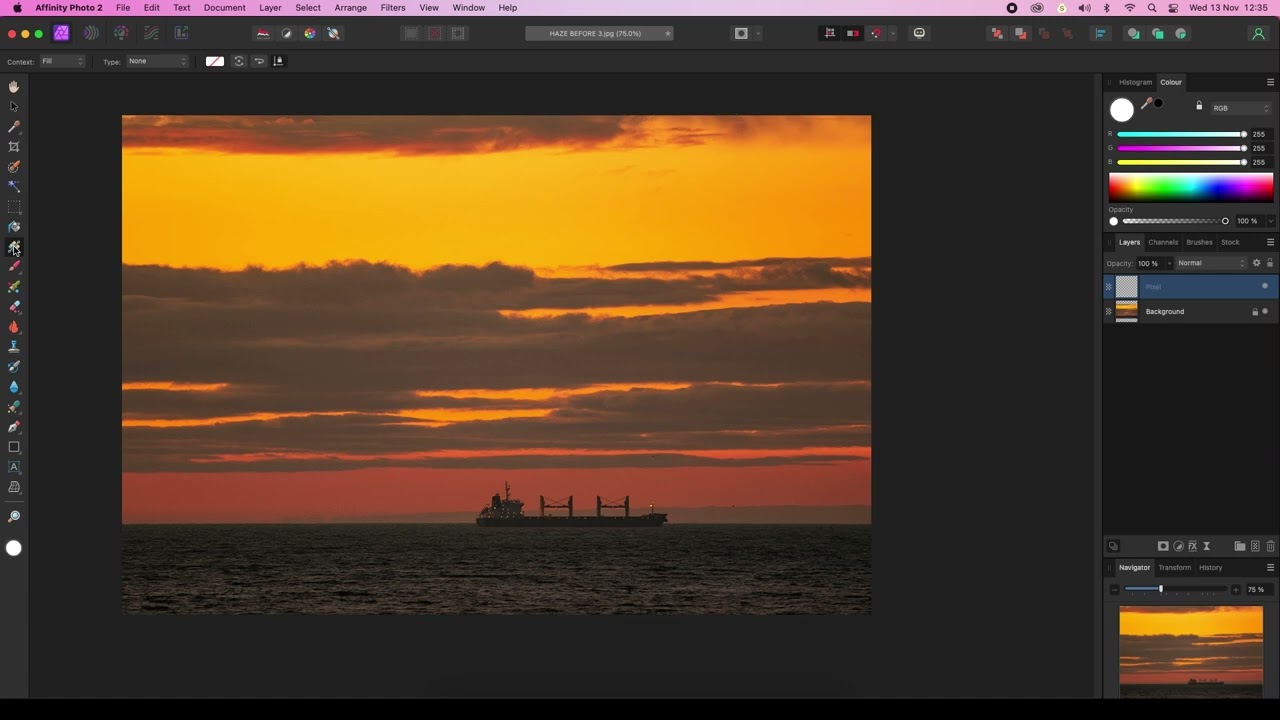The width and height of the screenshot is (1280, 720).
Task: Open Layer Effects (fx) button
Action: 1192,546
